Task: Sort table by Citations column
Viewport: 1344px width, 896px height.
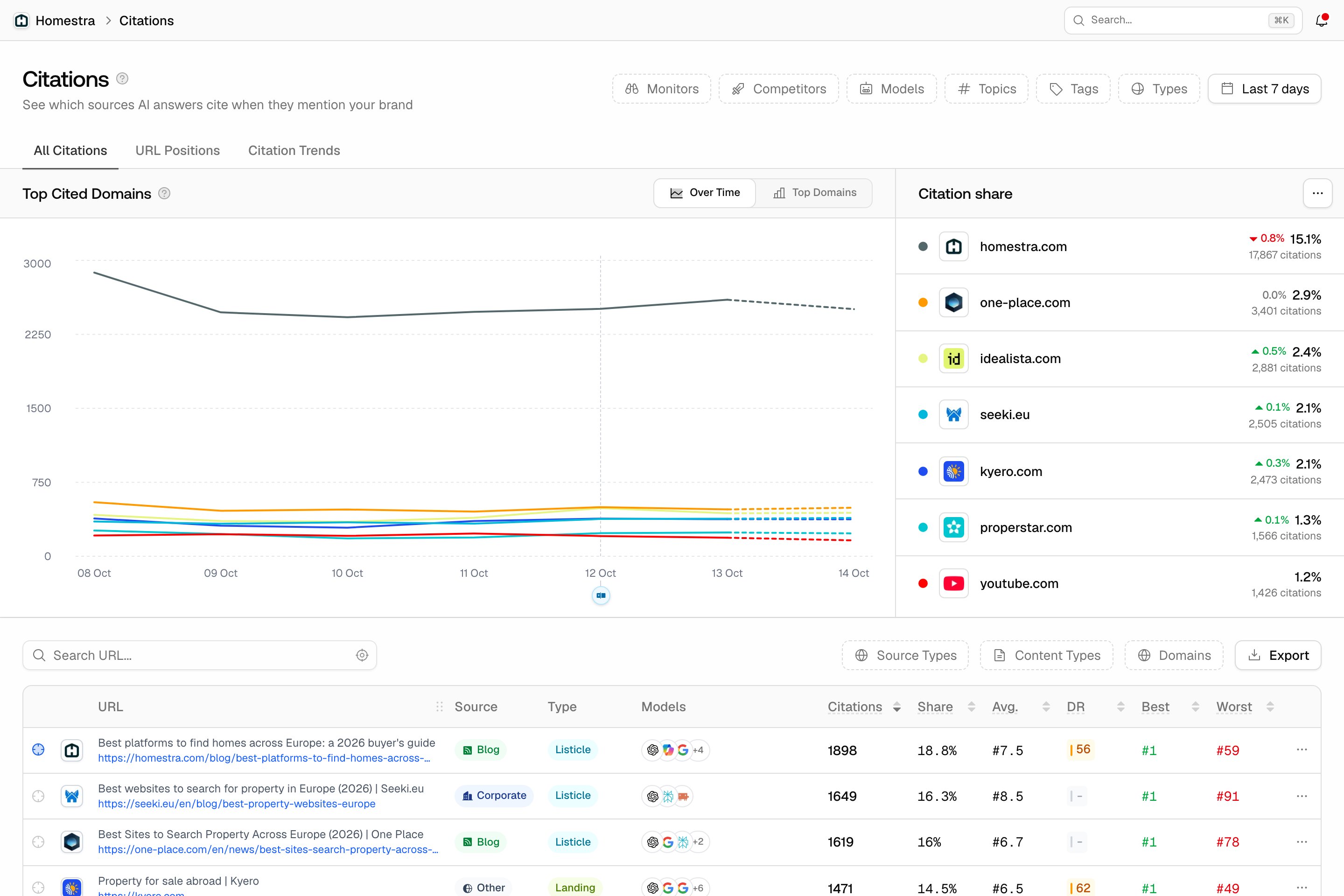Action: [864, 707]
